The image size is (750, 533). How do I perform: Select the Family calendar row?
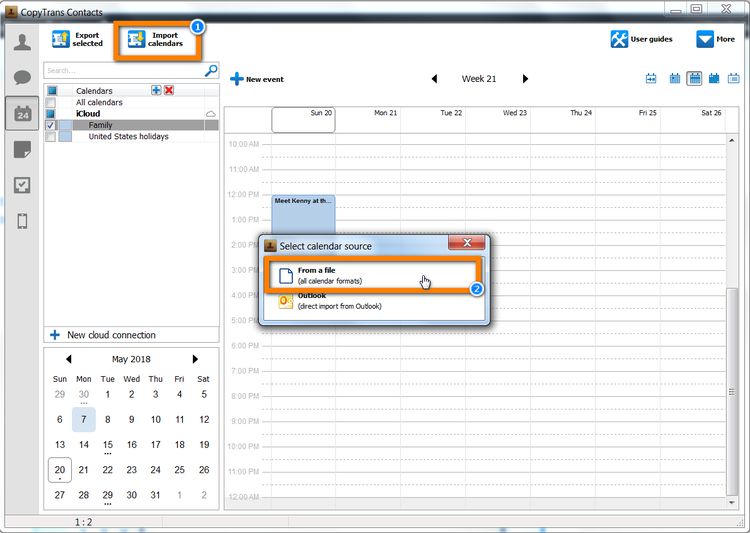point(132,125)
